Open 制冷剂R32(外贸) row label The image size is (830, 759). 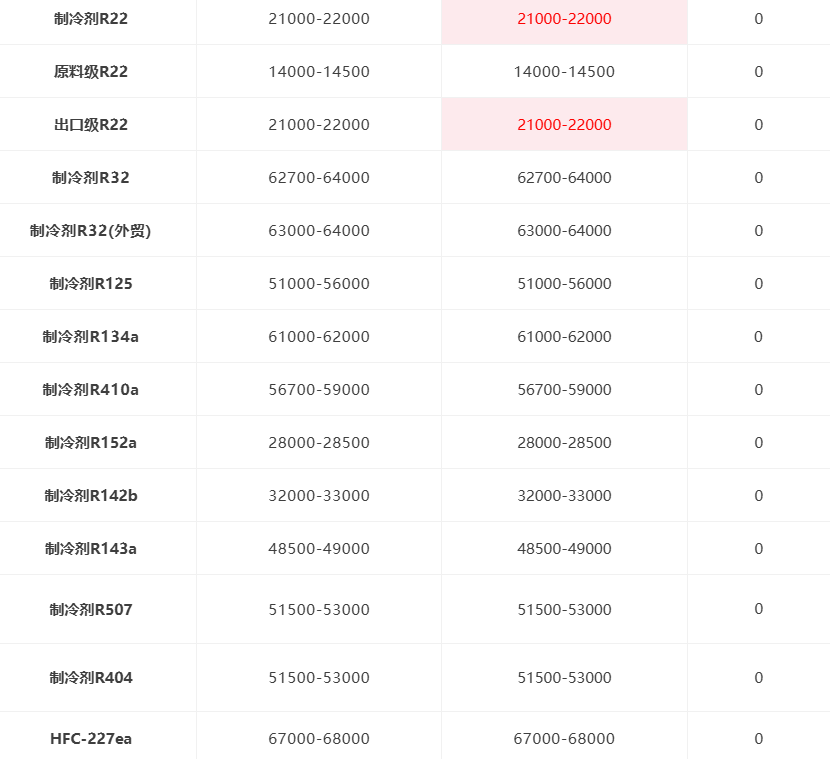tap(91, 231)
